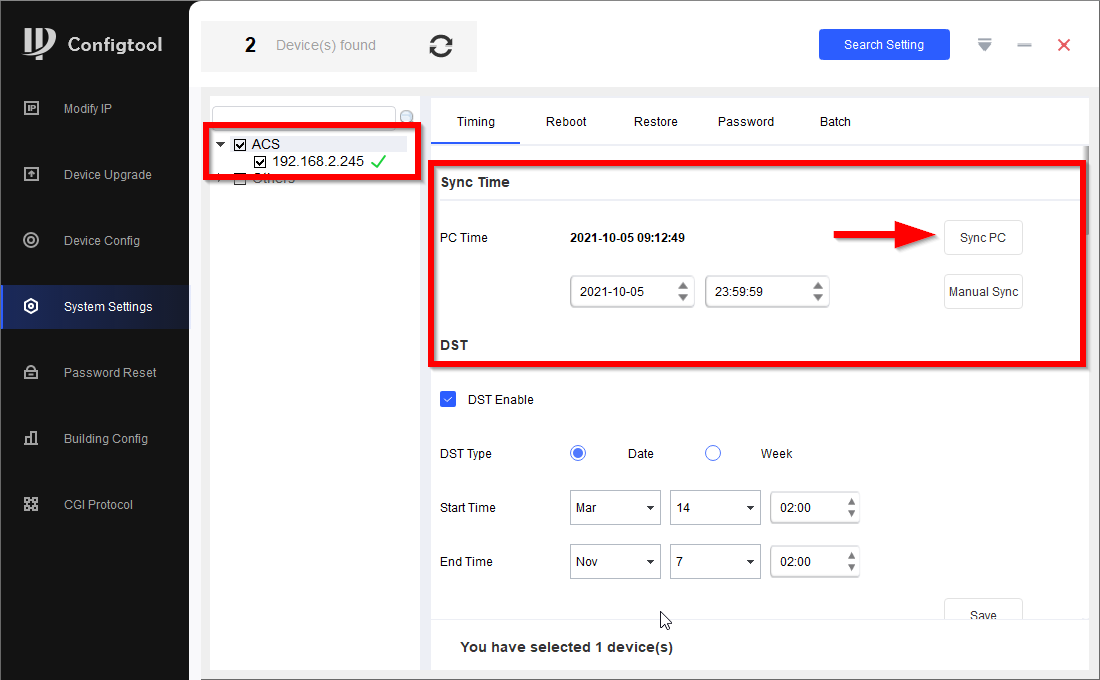Select the Building Config icon

pos(32,438)
